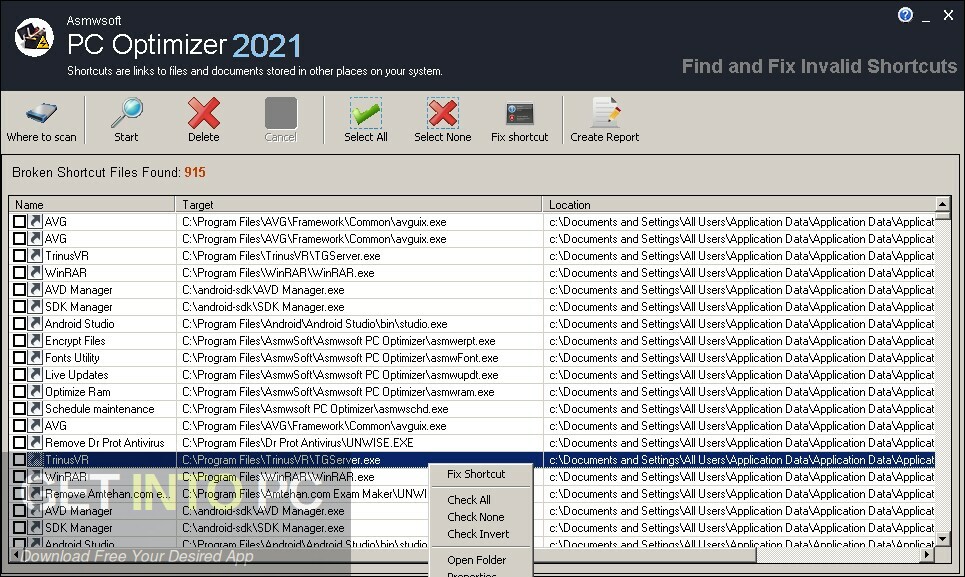Select target path ending UNWISE.EXE for Dr Prot
This screenshot has width=965, height=577.
click(x=298, y=443)
